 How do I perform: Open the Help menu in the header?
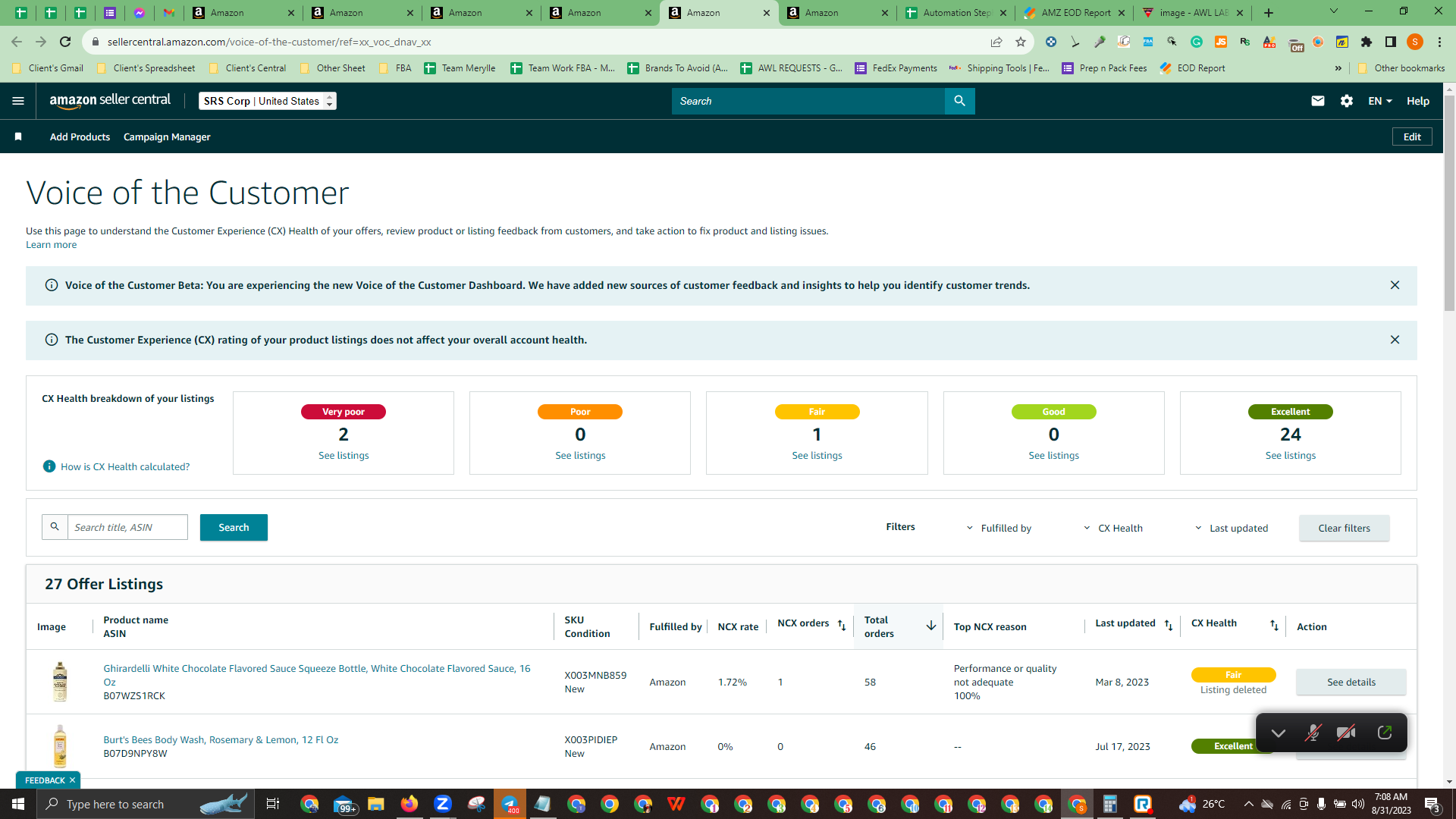(1418, 101)
